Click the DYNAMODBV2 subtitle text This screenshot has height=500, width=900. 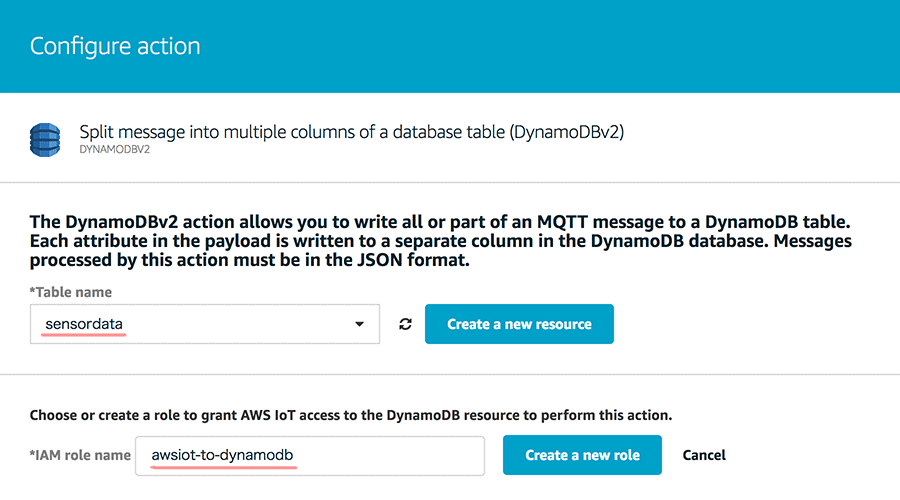pos(115,149)
